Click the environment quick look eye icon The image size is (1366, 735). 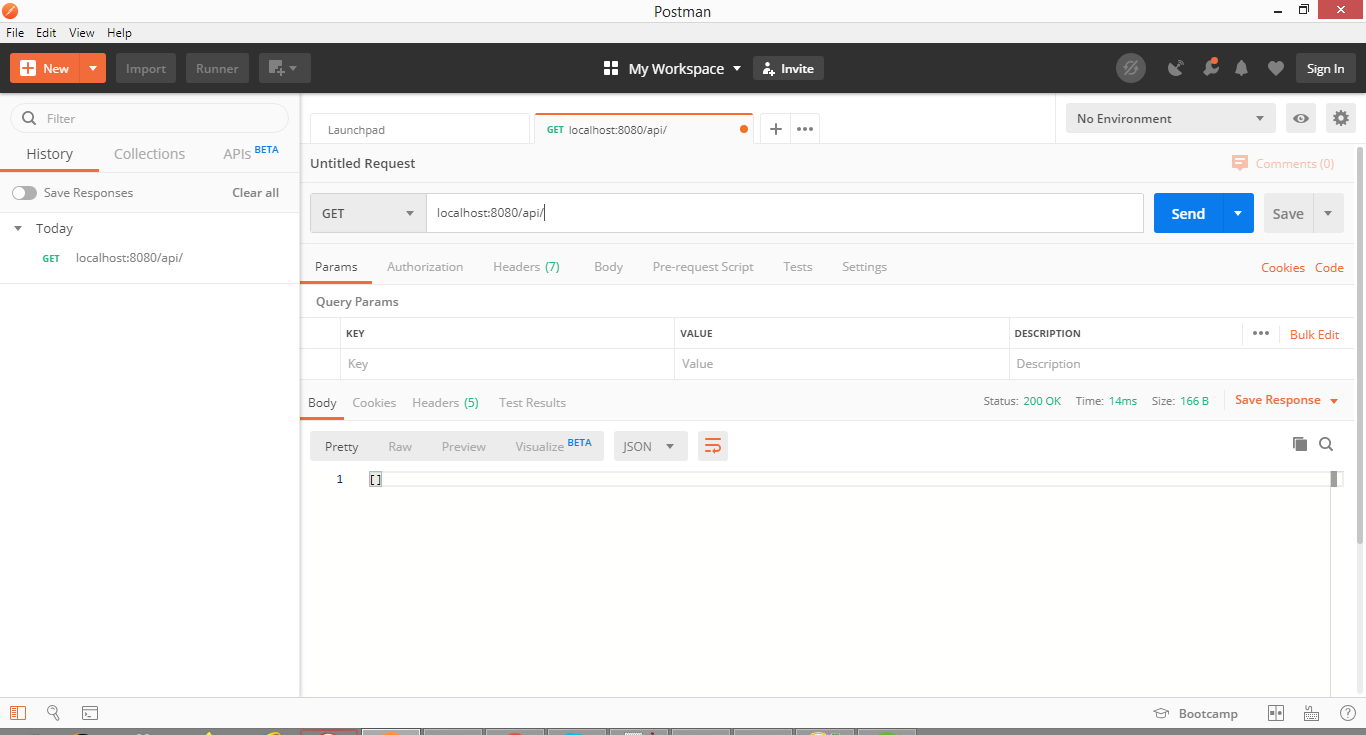coord(1301,118)
